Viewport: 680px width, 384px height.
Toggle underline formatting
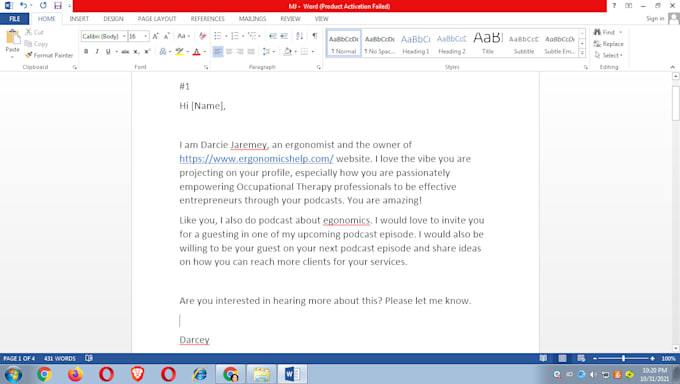point(108,52)
